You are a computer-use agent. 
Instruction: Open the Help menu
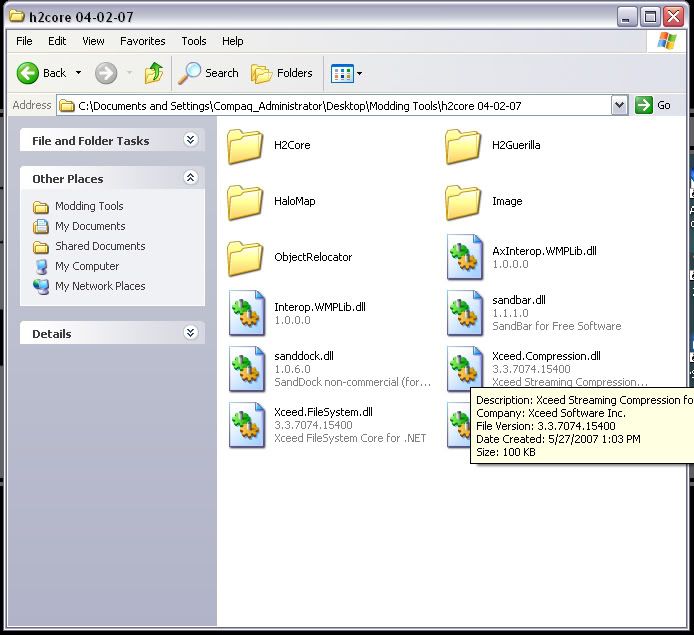pyautogui.click(x=232, y=41)
